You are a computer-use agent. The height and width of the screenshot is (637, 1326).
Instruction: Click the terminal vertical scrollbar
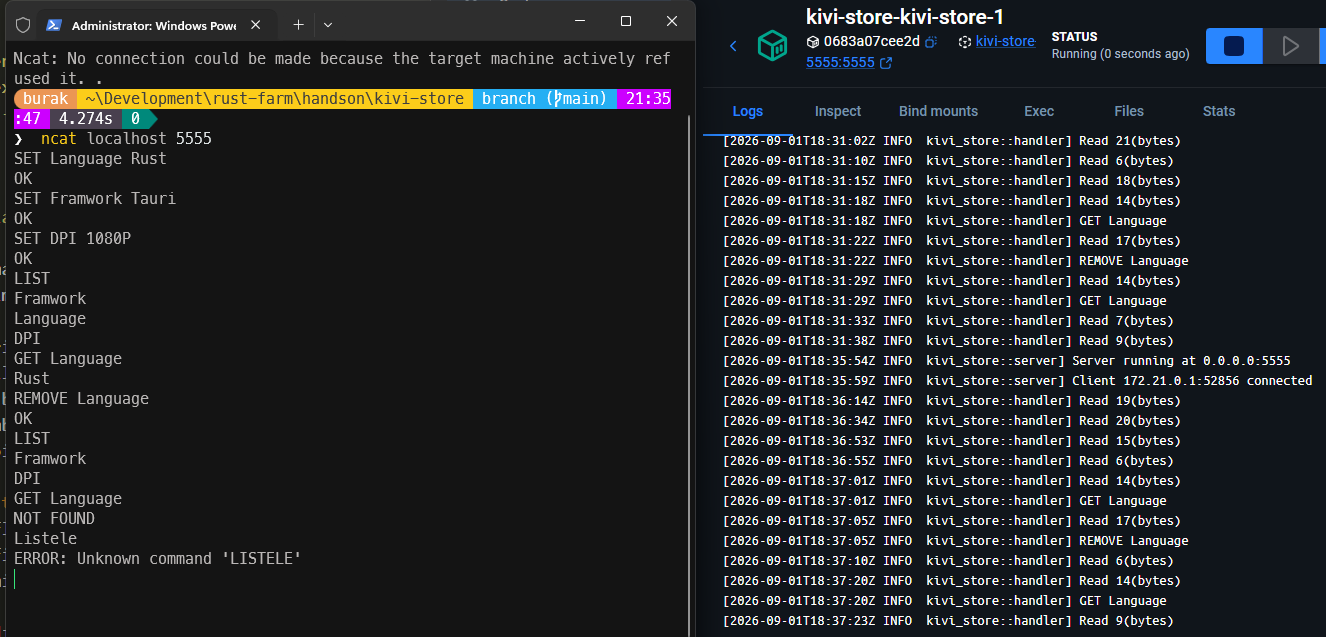[686, 340]
